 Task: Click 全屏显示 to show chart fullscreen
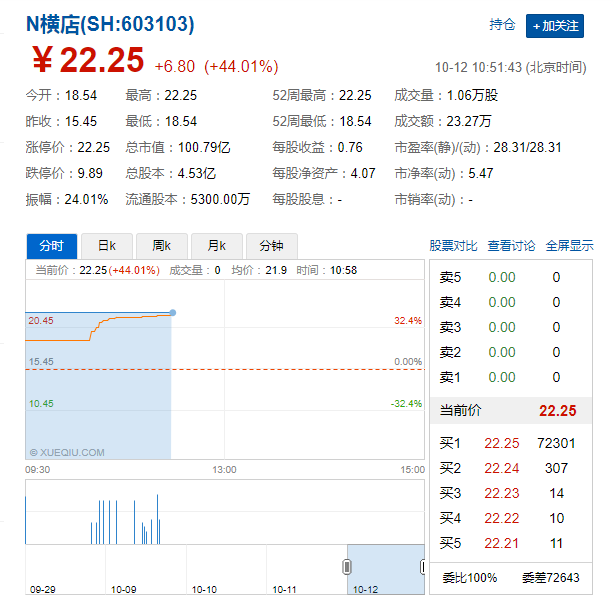[570, 246]
